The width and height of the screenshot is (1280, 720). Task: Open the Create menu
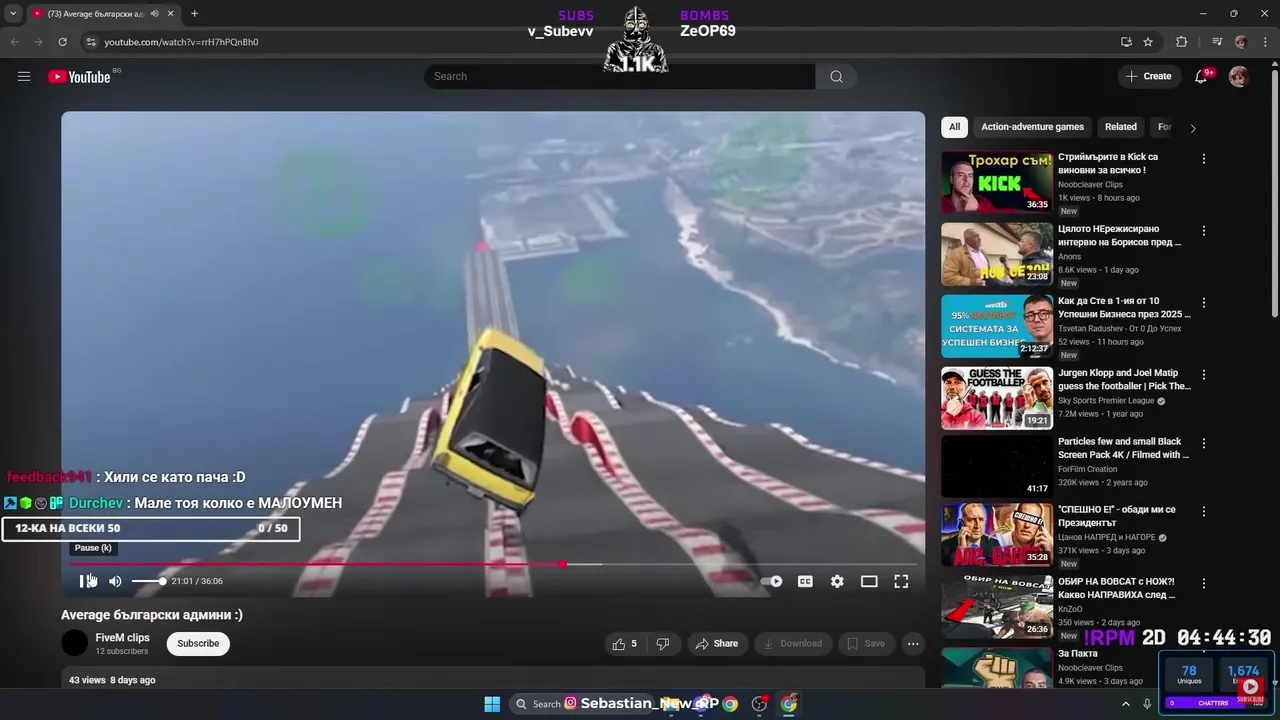point(1149,76)
